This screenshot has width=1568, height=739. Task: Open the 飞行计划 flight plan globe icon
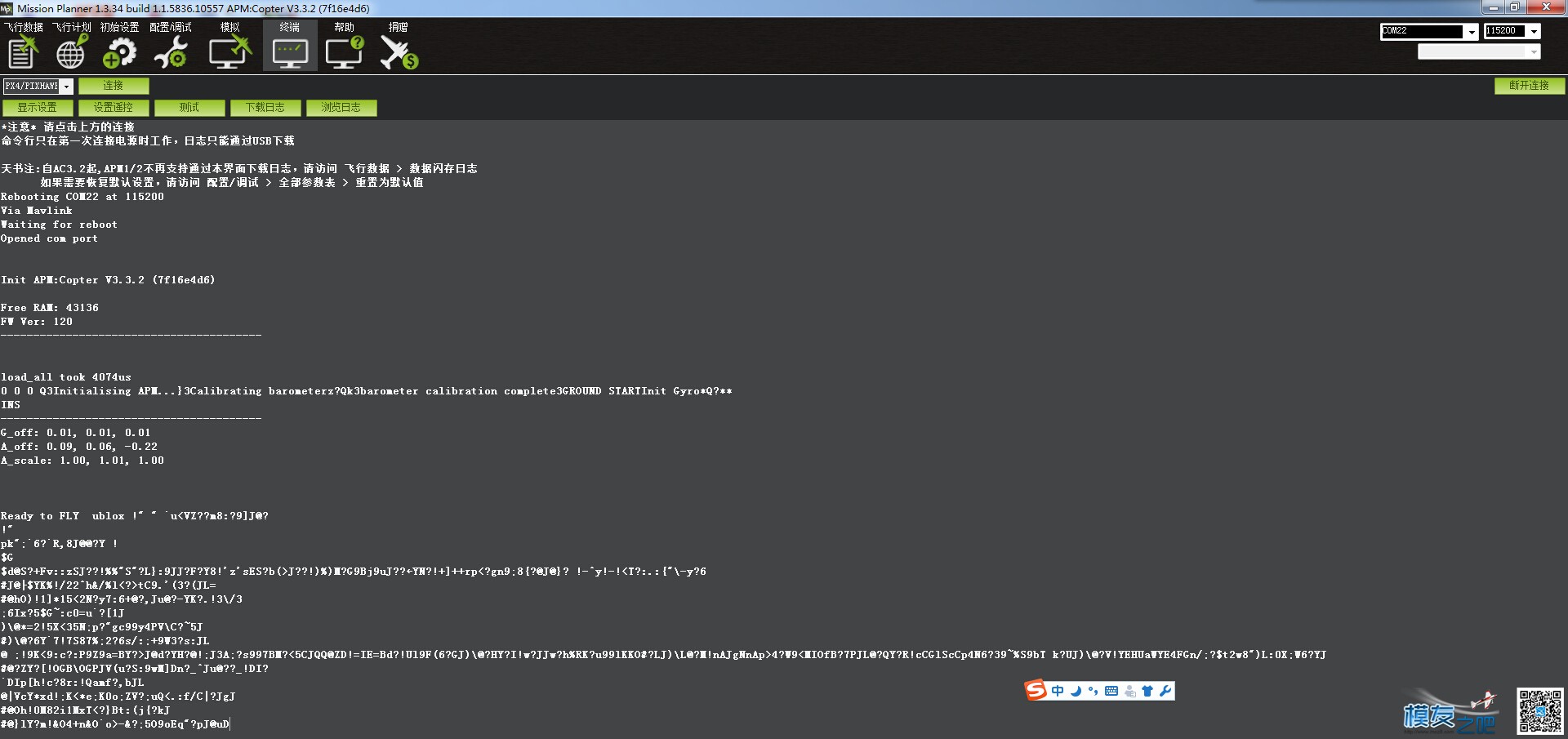tap(72, 53)
